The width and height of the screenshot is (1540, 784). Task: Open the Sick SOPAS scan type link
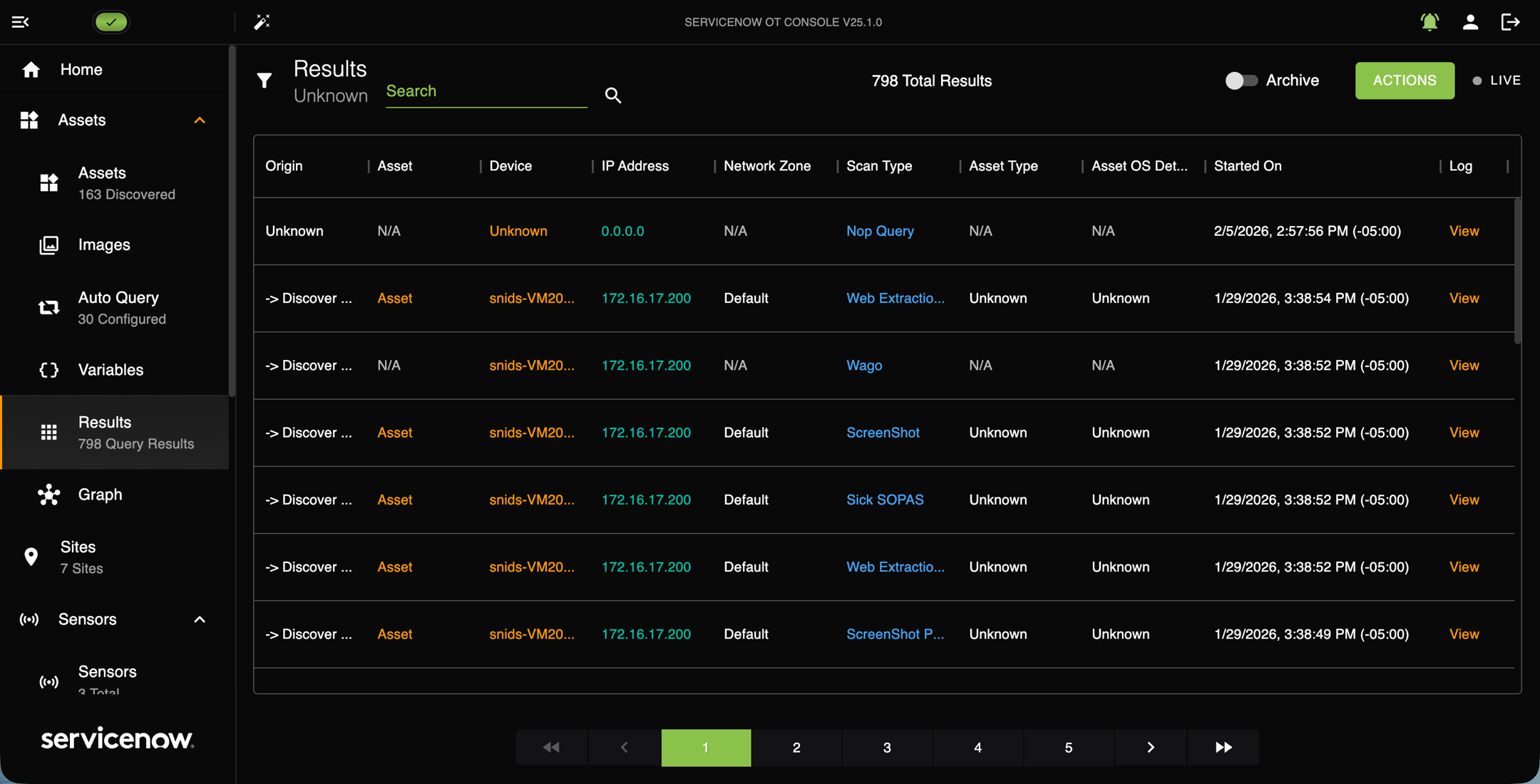[885, 500]
